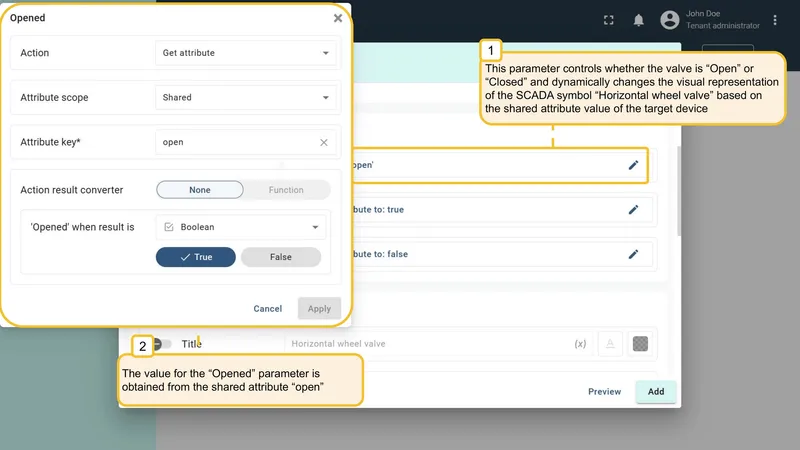This screenshot has height=450, width=800.
Task: Close the Opened dialog with X icon
Action: [x=338, y=18]
